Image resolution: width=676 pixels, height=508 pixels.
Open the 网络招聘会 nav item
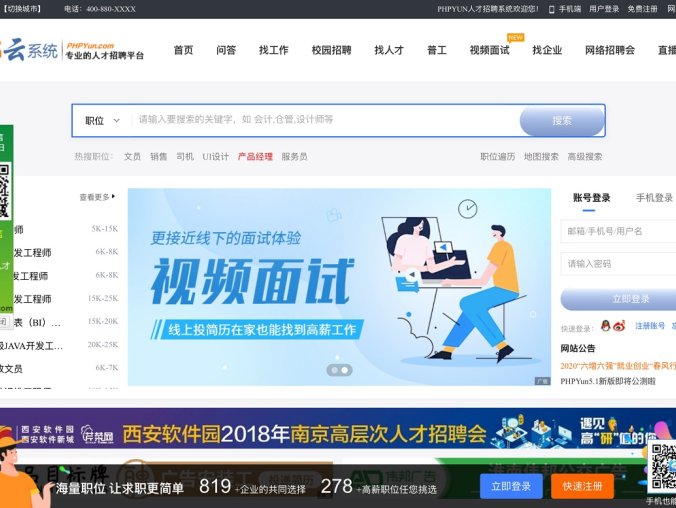(x=610, y=50)
